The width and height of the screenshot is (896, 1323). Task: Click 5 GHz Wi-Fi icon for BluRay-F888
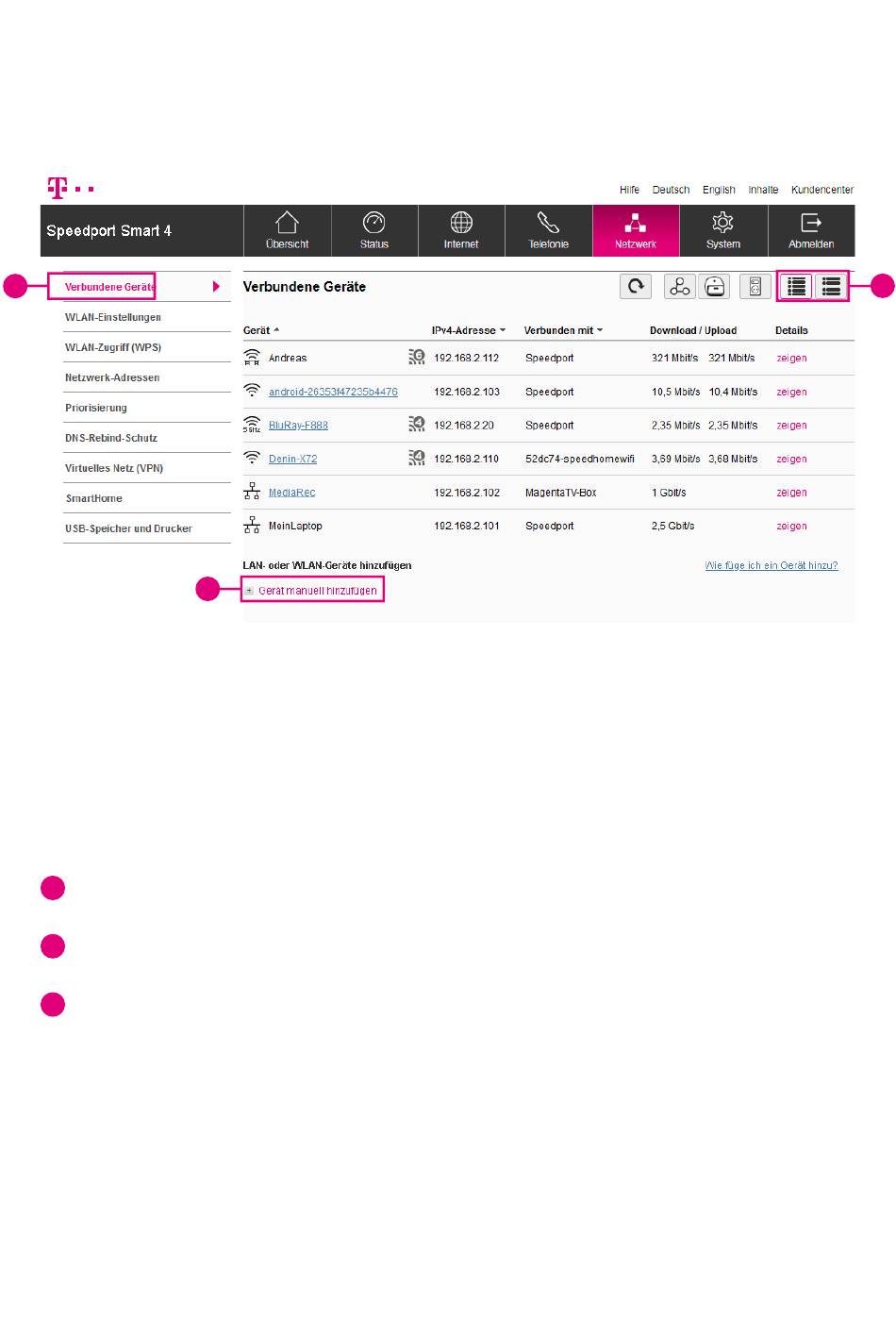(x=252, y=425)
